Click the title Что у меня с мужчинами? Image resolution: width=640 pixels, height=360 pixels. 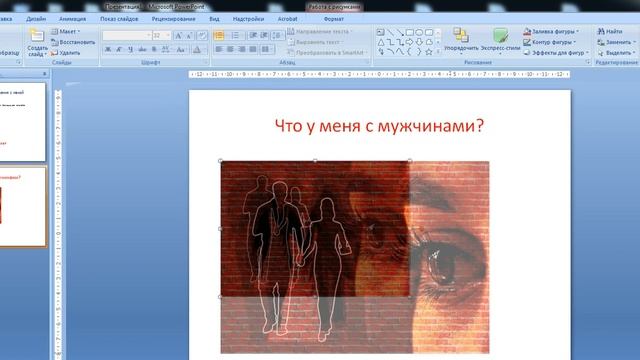(x=379, y=126)
